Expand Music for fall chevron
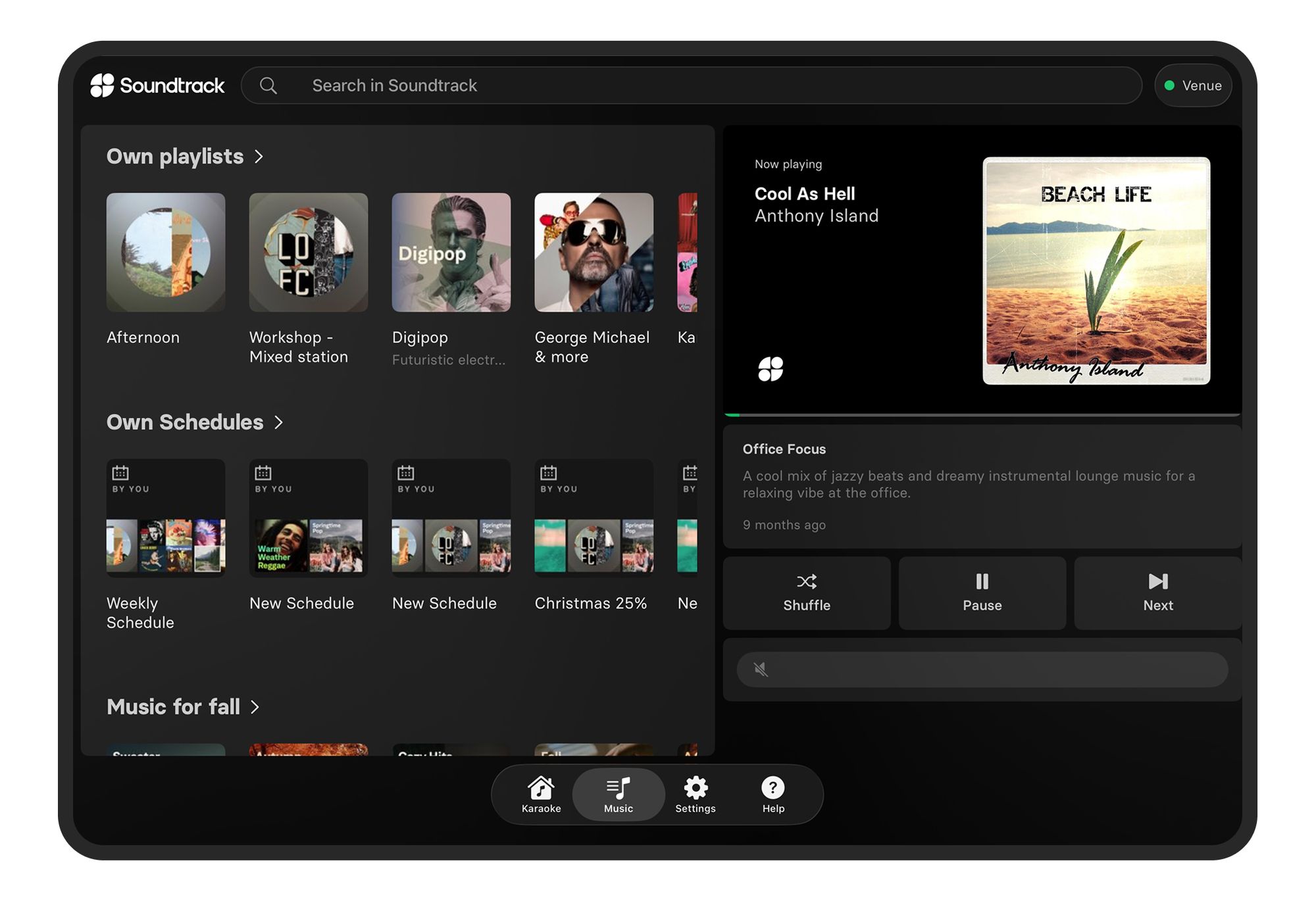Image resolution: width=1316 pixels, height=905 pixels. (x=255, y=707)
